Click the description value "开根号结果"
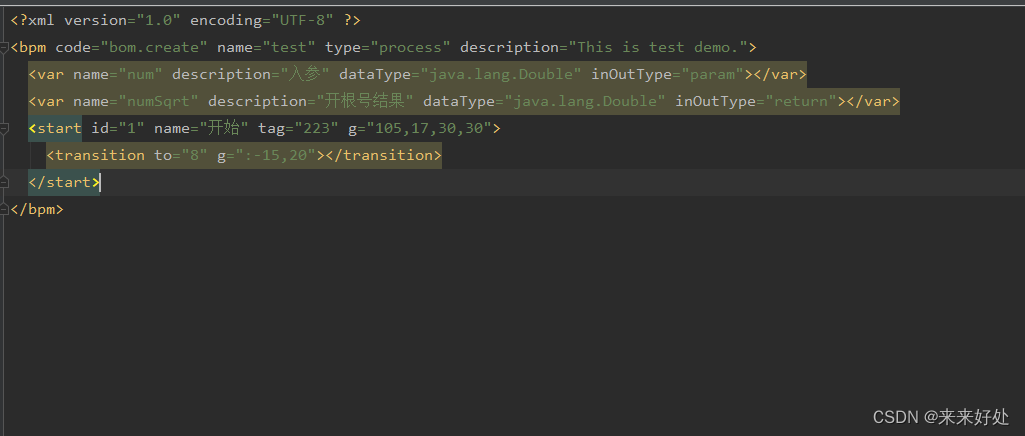The height and width of the screenshot is (436, 1025). tap(365, 101)
